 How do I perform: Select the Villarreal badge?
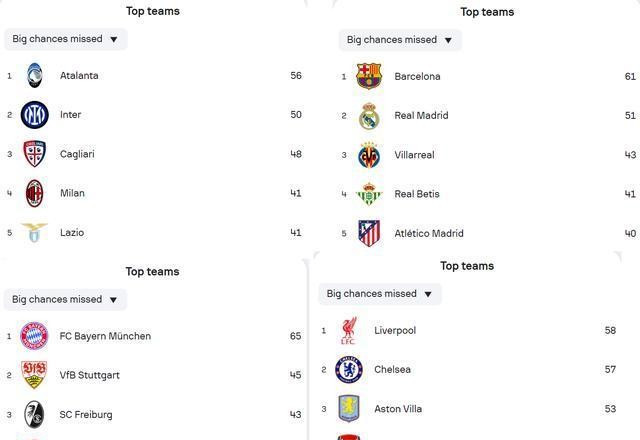369,155
